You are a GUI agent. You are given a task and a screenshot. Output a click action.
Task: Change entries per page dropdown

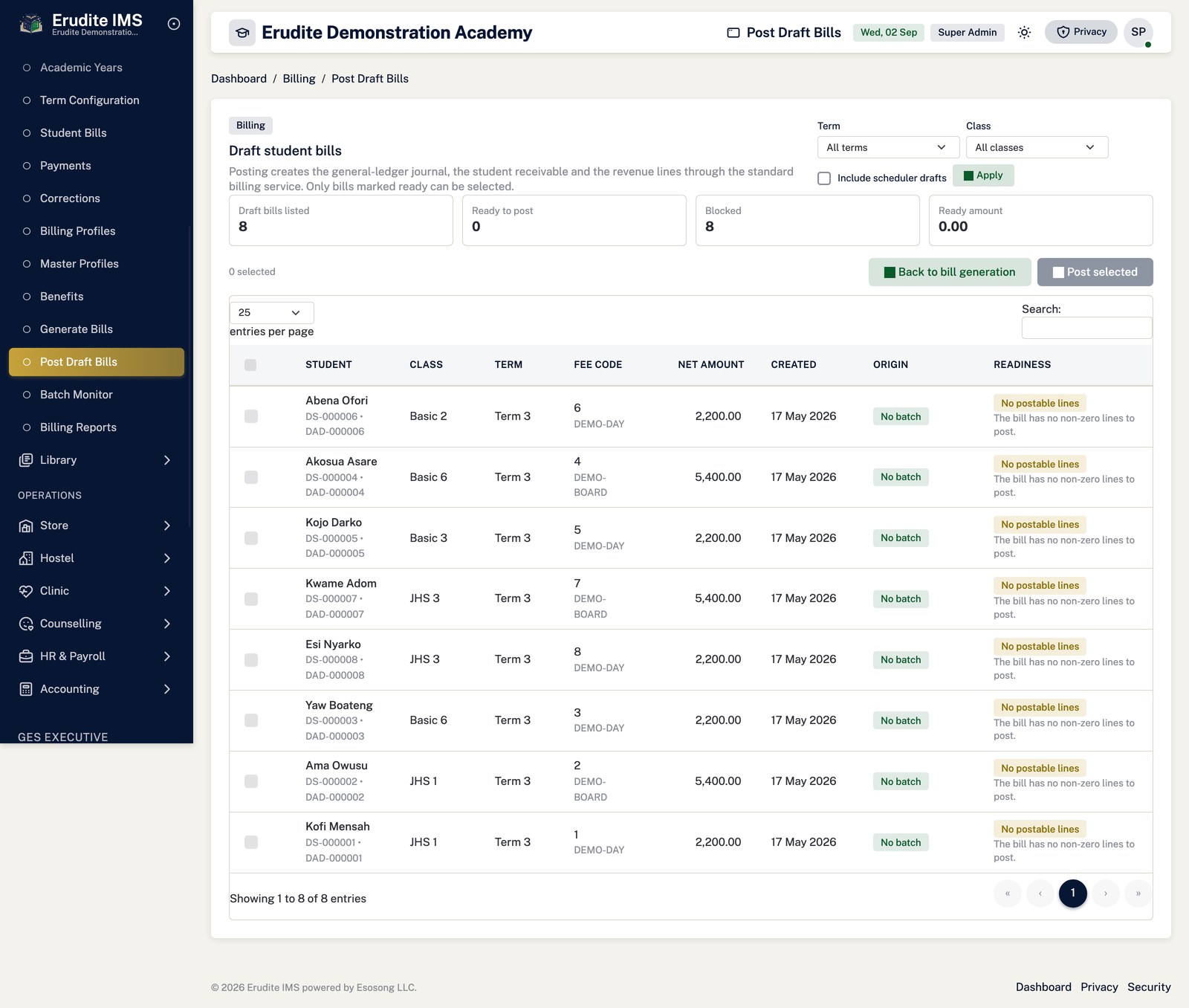pyautogui.click(x=271, y=312)
